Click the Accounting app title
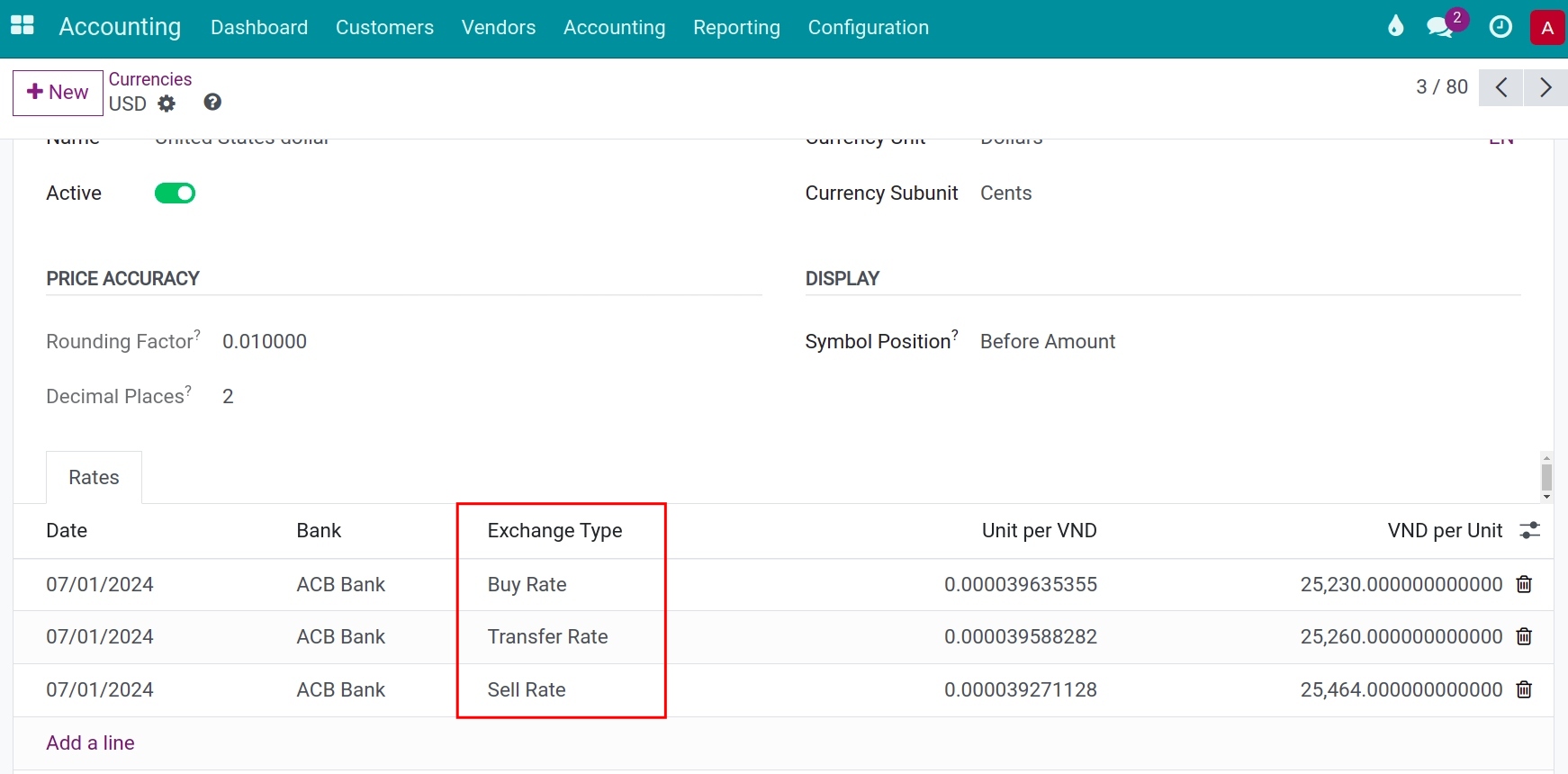This screenshot has width=1568, height=774. (x=120, y=27)
